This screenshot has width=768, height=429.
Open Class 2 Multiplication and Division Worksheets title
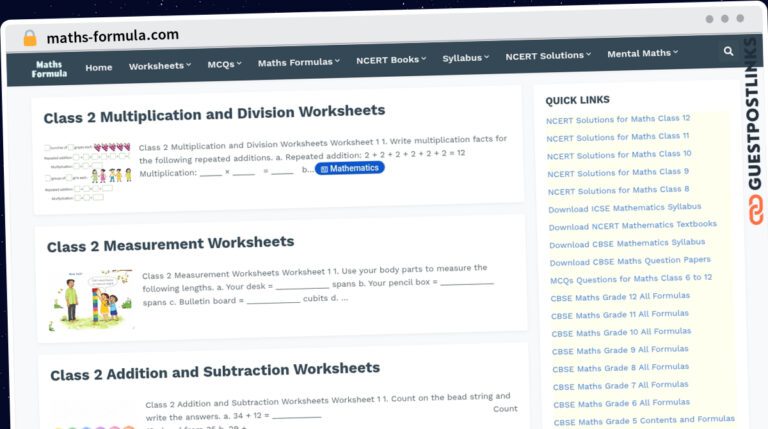(x=214, y=114)
